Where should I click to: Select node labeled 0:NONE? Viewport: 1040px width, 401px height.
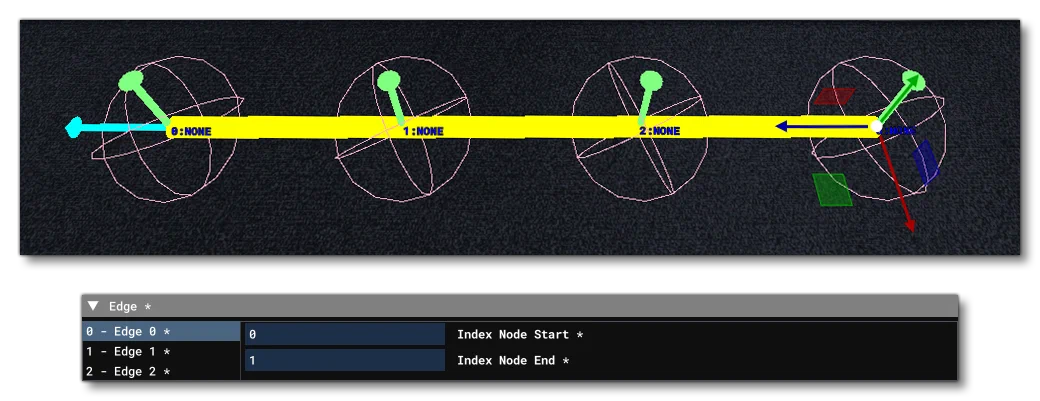(x=191, y=131)
